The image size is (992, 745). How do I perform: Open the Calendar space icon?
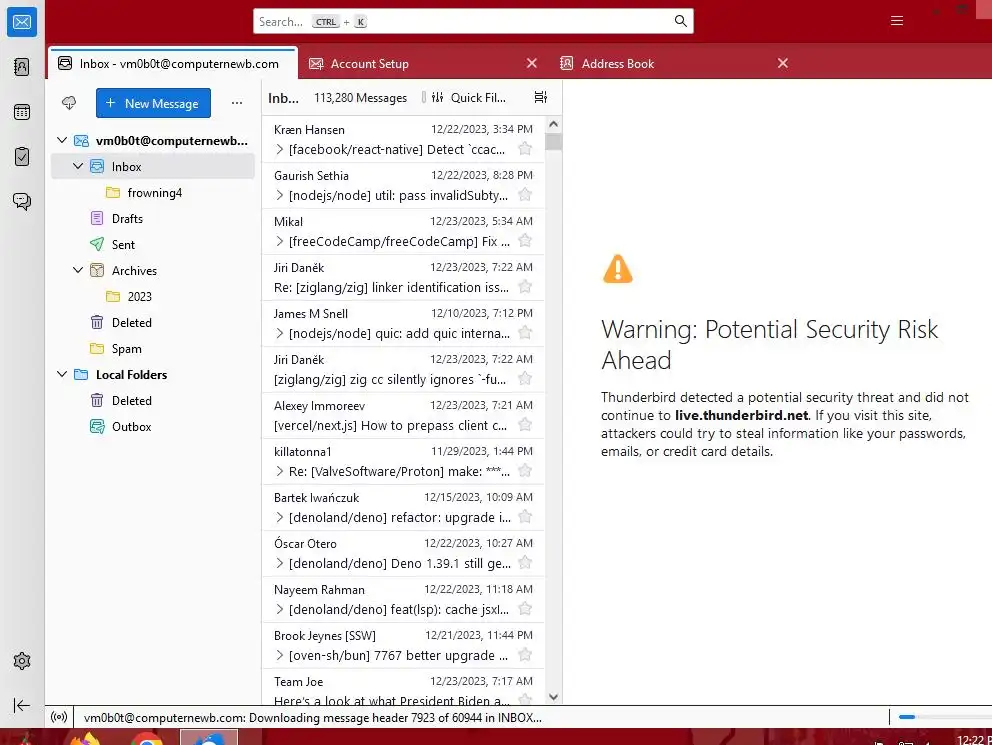point(22,112)
